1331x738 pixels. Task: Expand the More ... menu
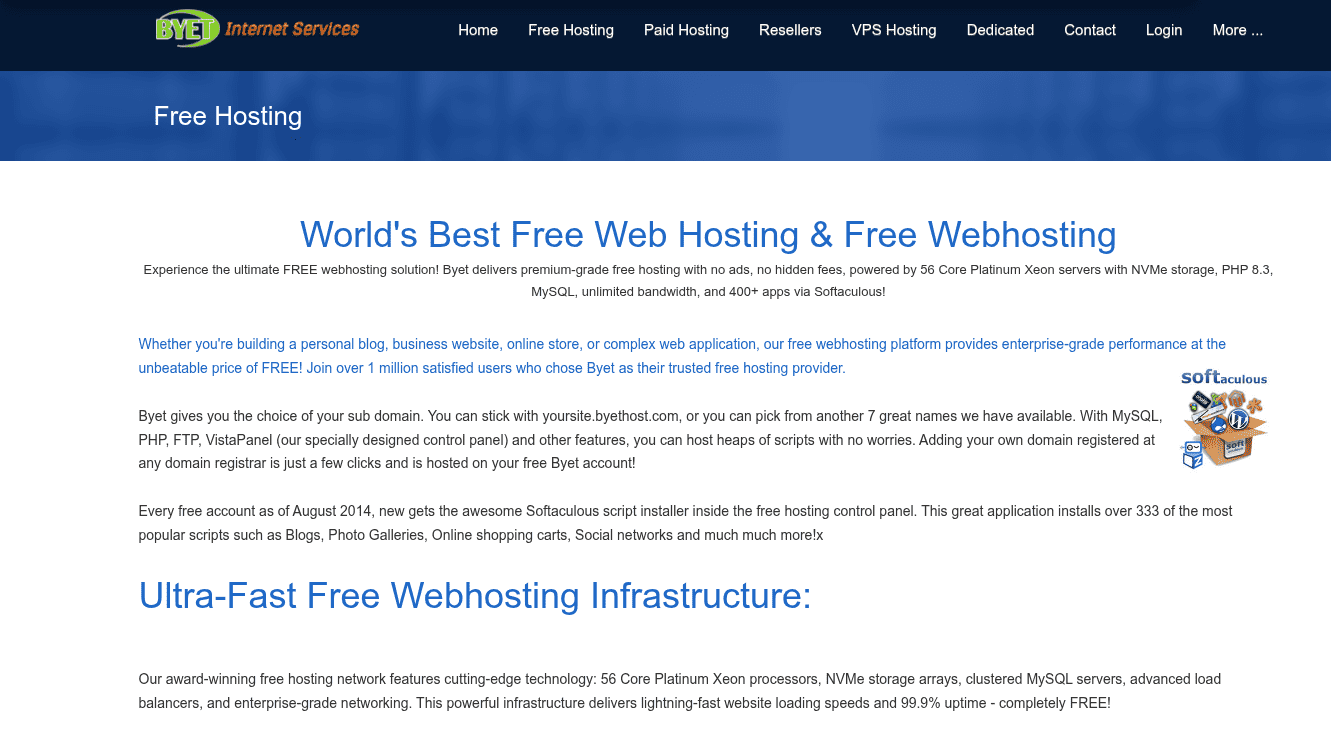tap(1237, 30)
